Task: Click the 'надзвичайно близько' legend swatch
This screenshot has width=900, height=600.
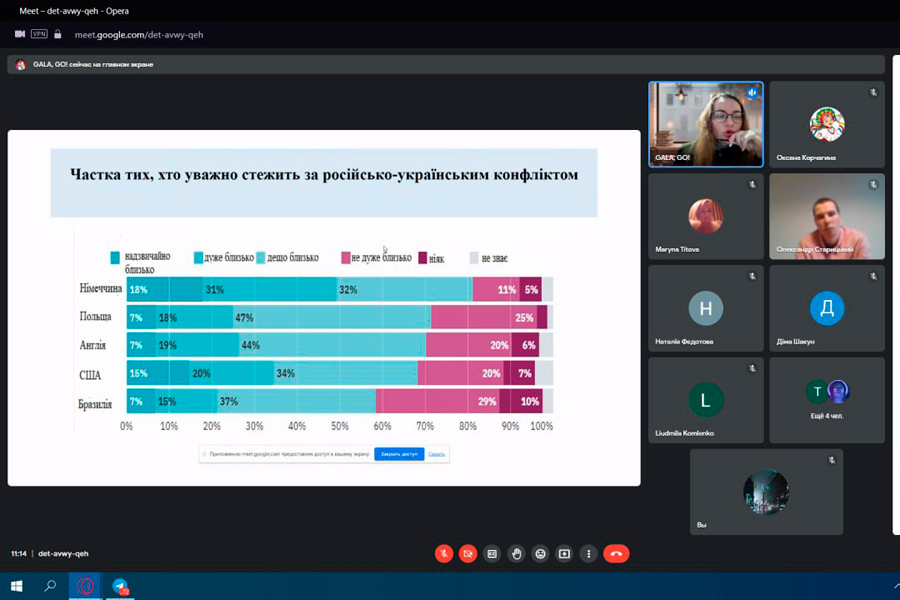Action: 115,258
